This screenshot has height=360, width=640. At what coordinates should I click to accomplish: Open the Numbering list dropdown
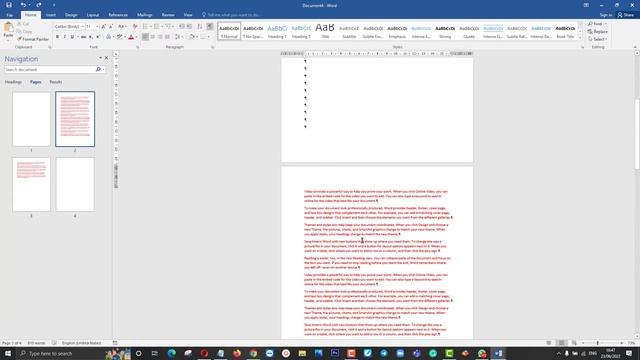point(162,27)
